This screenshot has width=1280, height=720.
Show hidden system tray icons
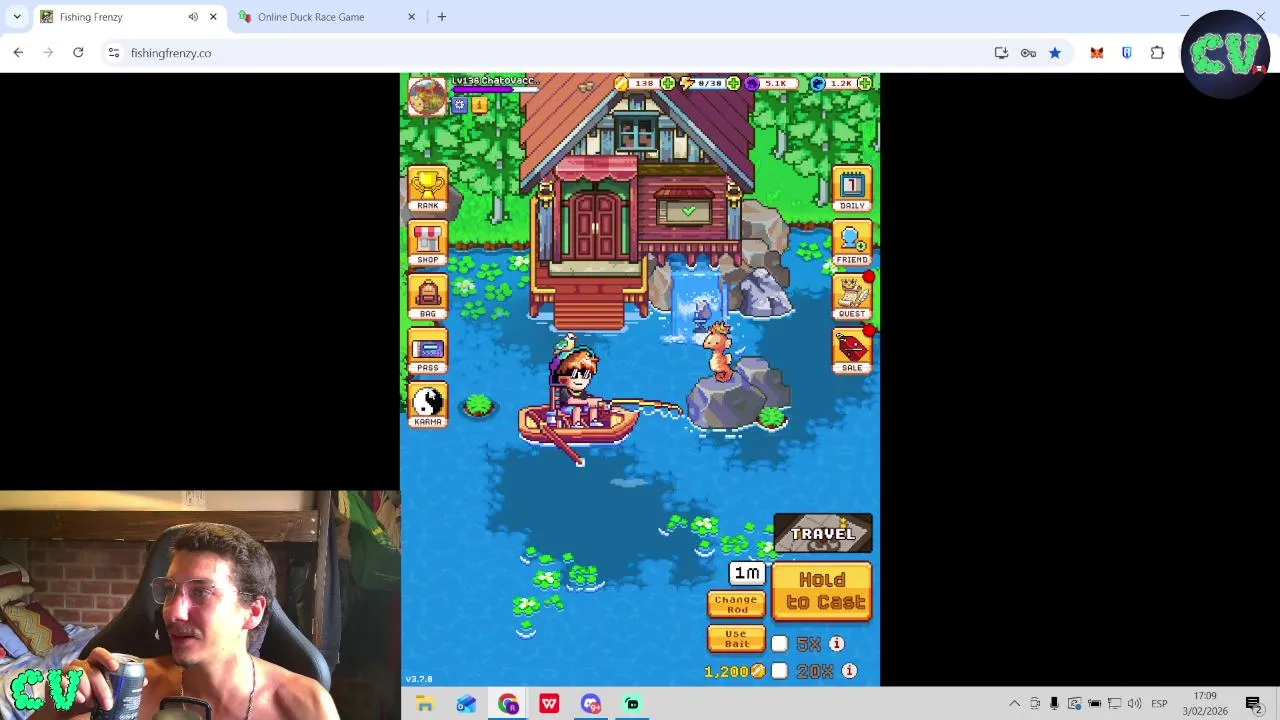1014,704
